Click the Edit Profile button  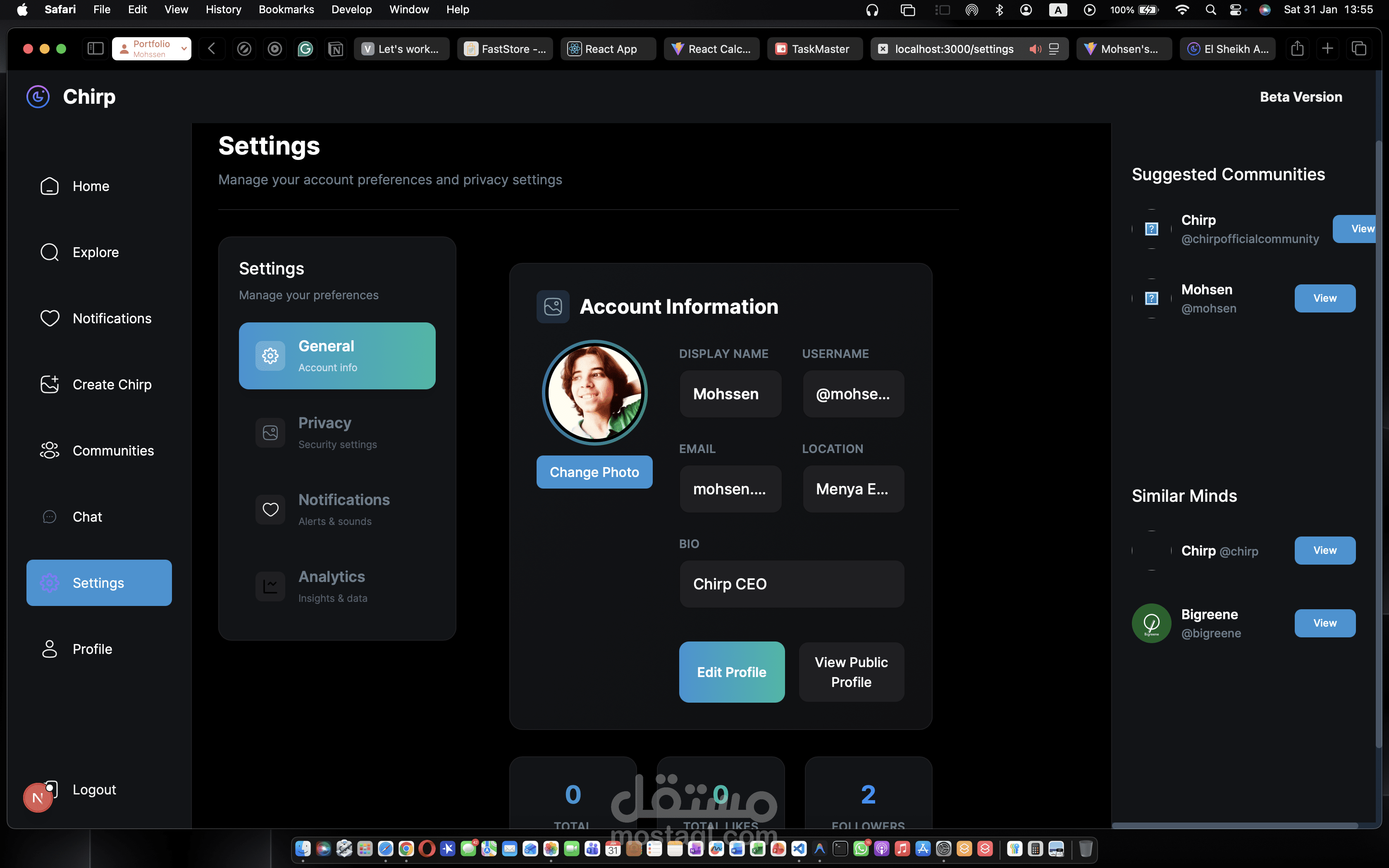coord(731,672)
